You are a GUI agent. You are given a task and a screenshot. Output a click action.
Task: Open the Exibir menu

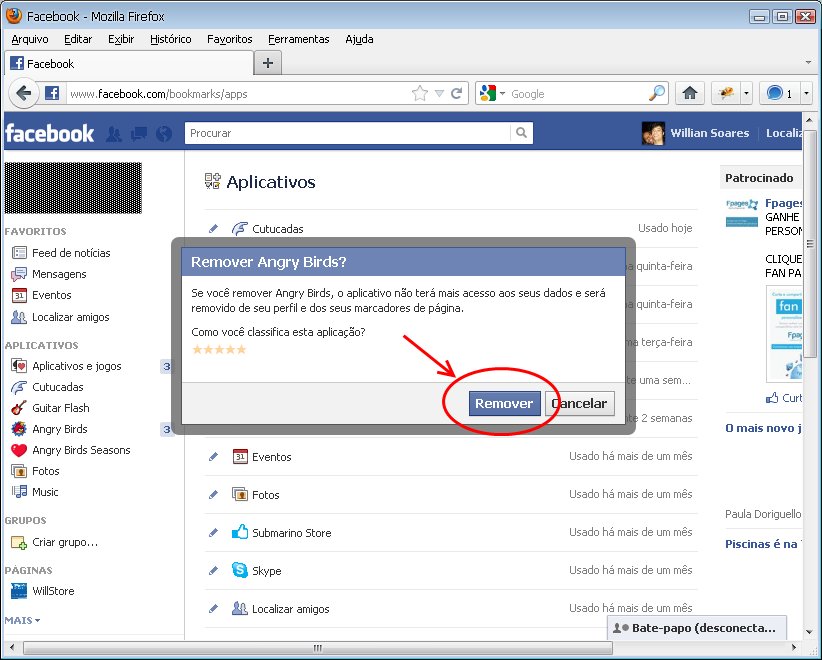pyautogui.click(x=121, y=39)
